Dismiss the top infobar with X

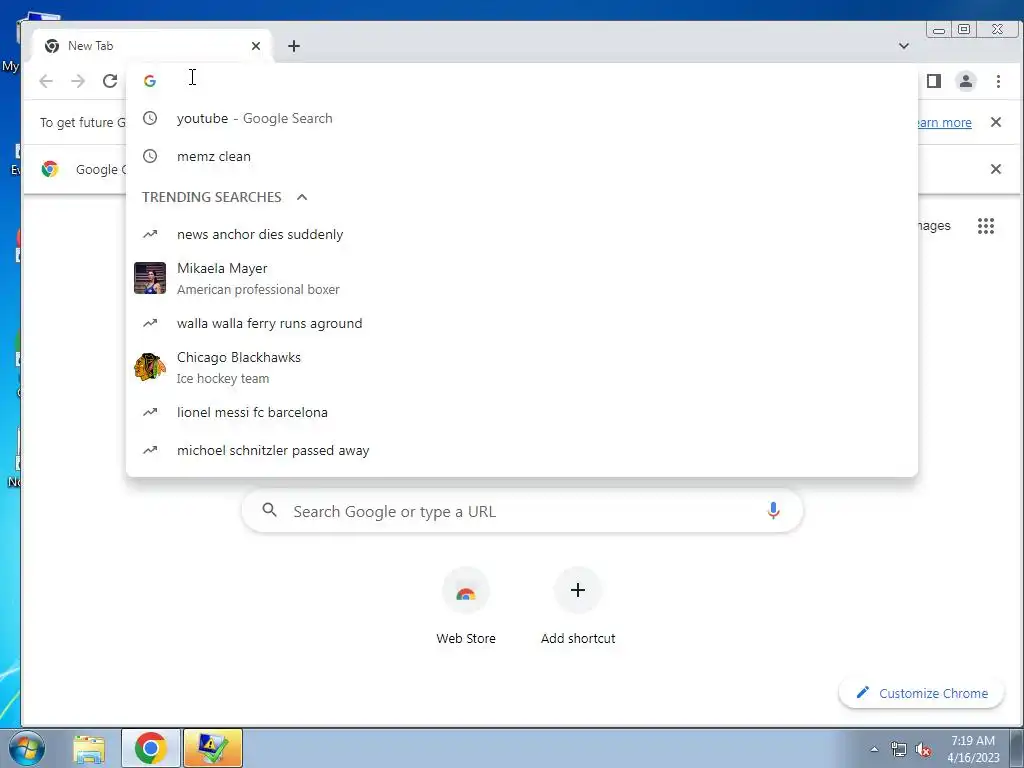click(996, 122)
